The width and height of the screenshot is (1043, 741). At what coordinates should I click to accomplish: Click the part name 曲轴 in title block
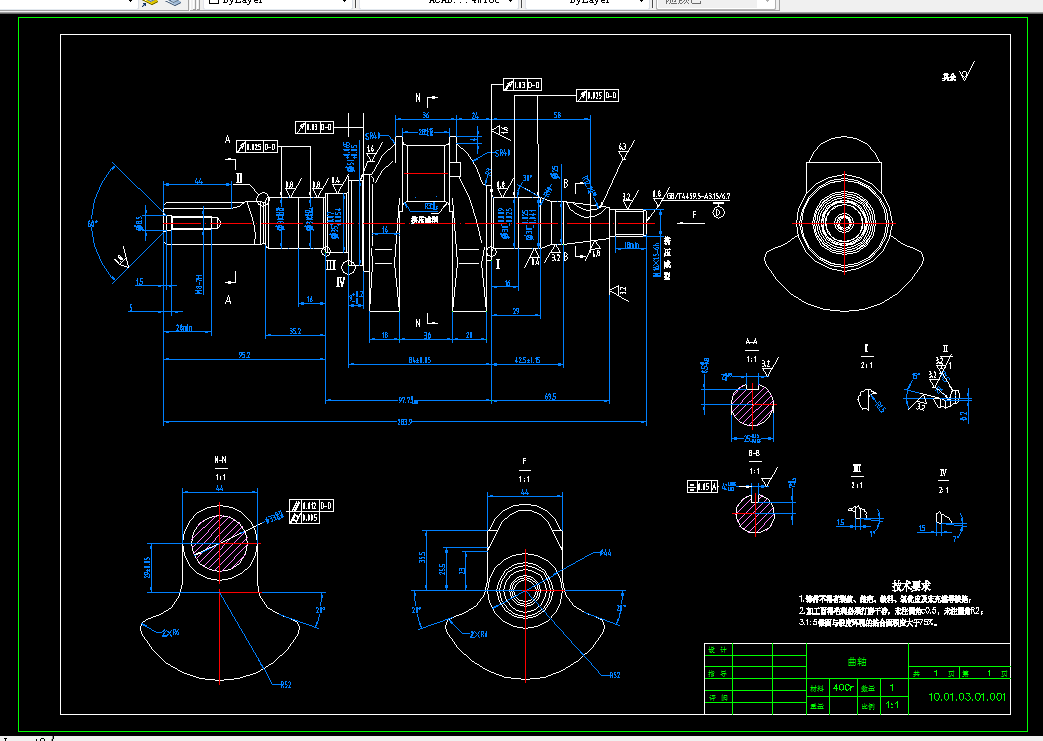(857, 662)
